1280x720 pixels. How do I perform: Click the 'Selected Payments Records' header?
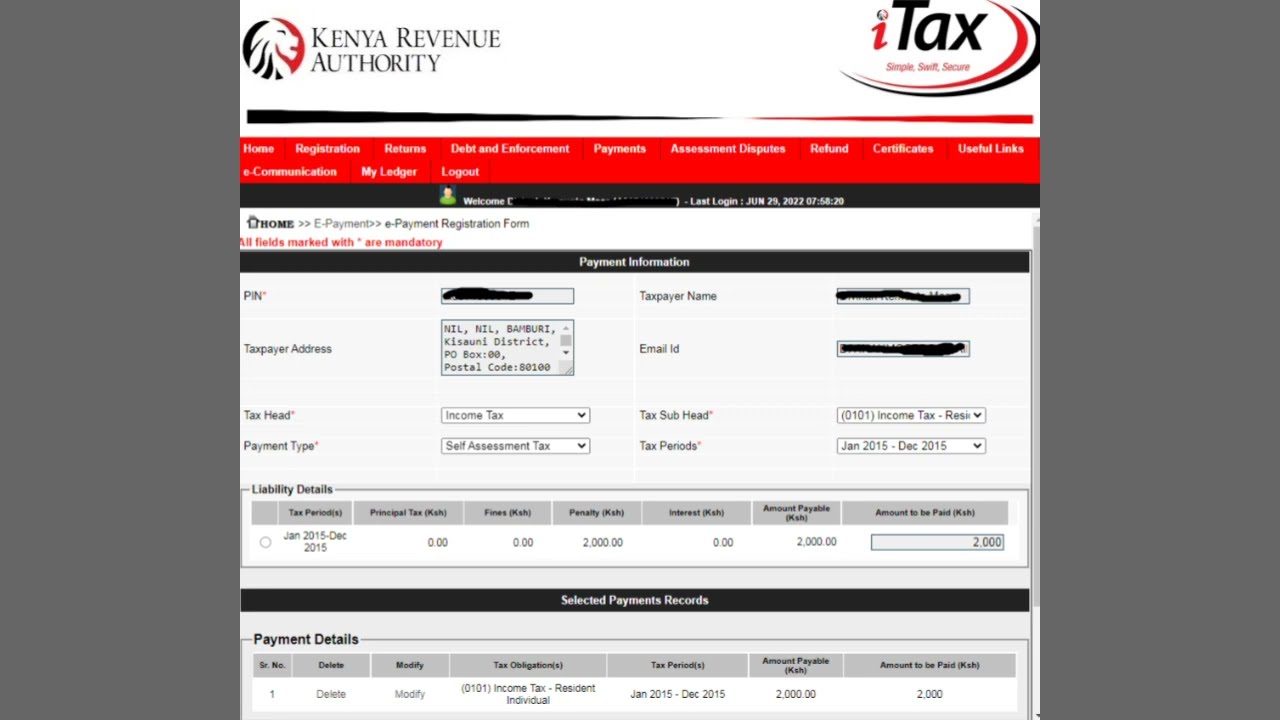pyautogui.click(x=634, y=600)
